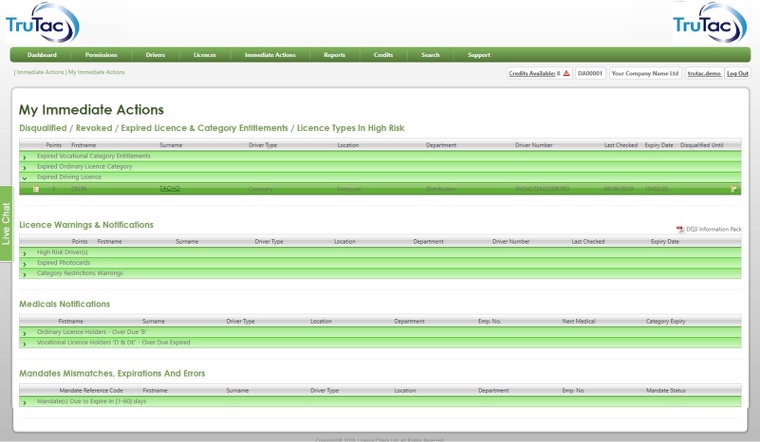Open the Dashboard menu
This screenshot has height=442, width=760.
tap(42, 55)
